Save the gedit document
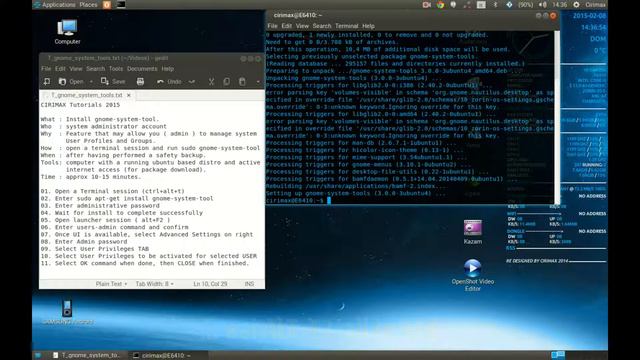The height and width of the screenshot is (360, 640). pyautogui.click(x=113, y=82)
